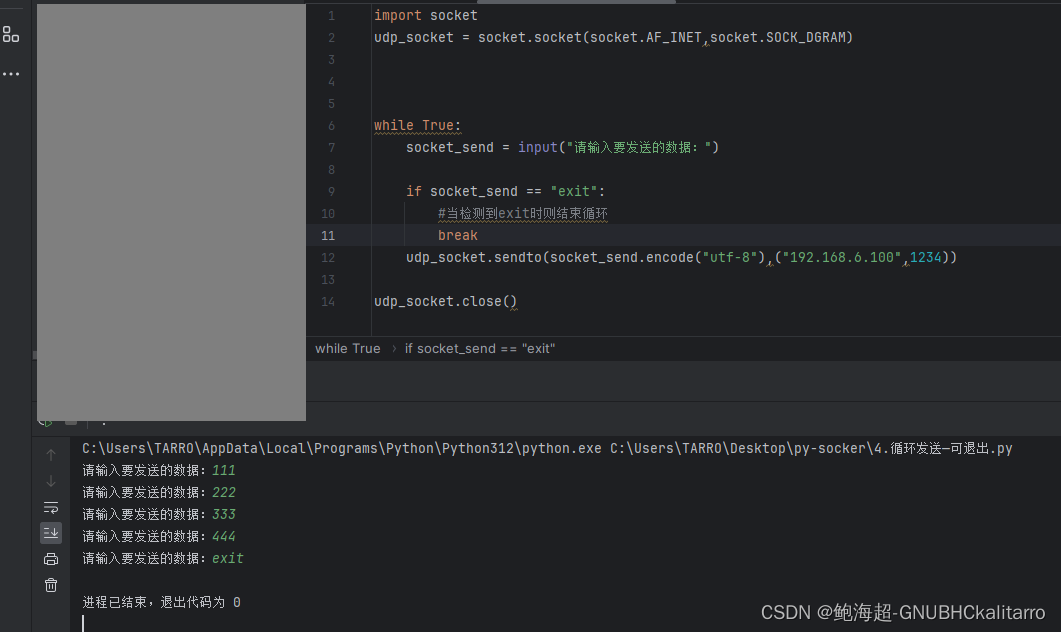Open the 4.循环发送—可退出.py file path link
This screenshot has height=632, width=1061.
tap(811, 449)
